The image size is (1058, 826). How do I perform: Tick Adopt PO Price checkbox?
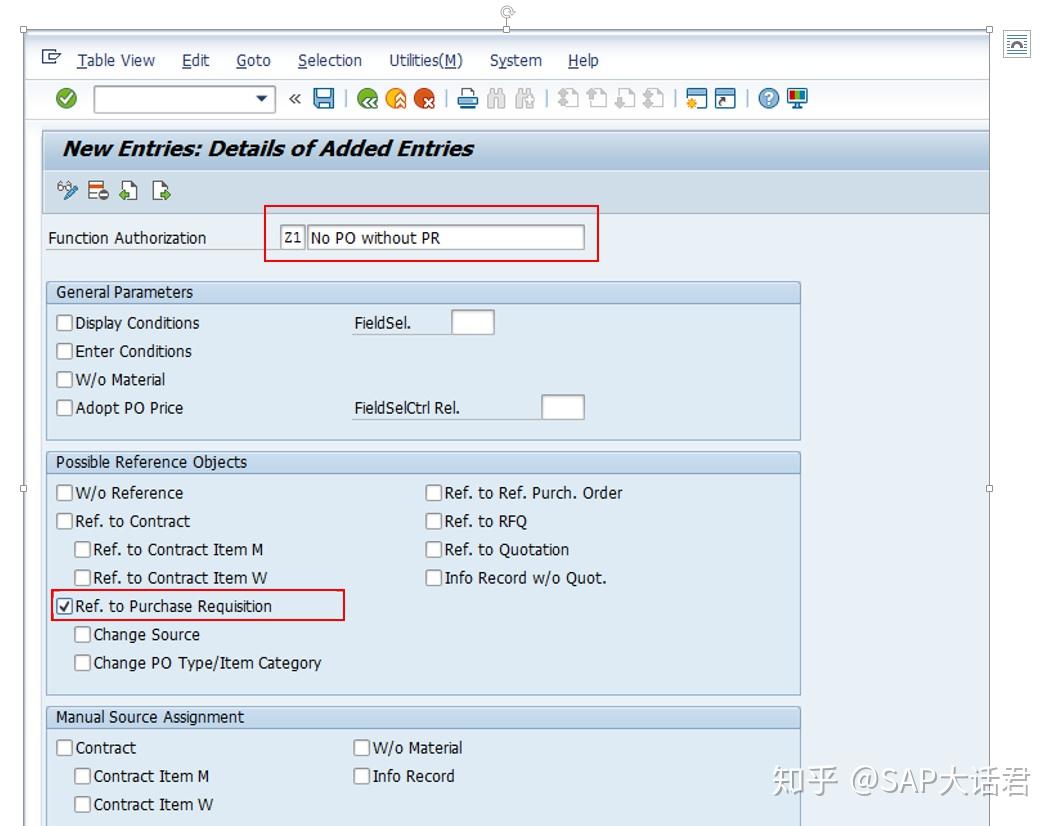[65, 408]
